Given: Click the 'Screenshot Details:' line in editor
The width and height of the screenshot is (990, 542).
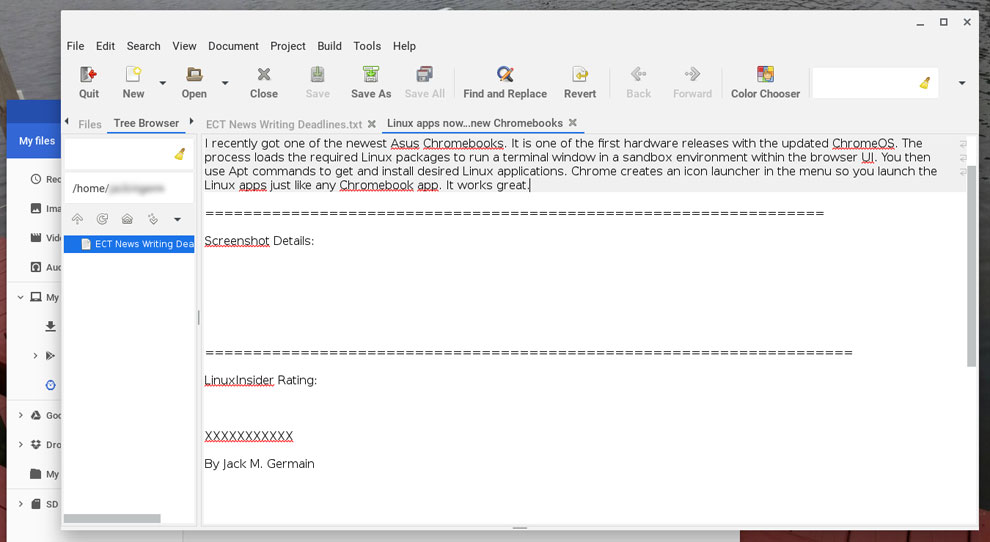Looking at the screenshot, I should pyautogui.click(x=259, y=241).
